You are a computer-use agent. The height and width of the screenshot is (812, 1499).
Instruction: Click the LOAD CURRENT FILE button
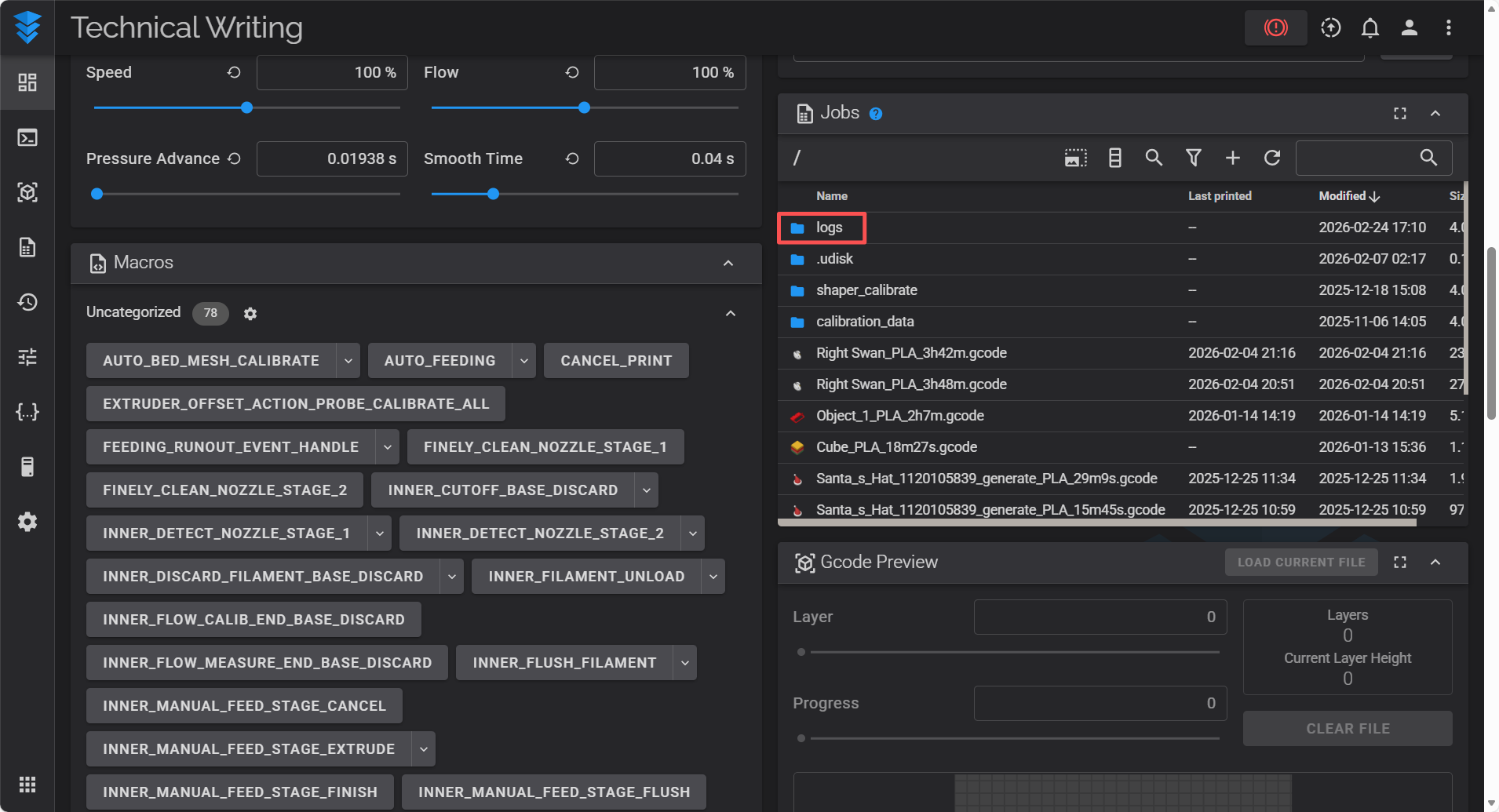pos(1300,562)
